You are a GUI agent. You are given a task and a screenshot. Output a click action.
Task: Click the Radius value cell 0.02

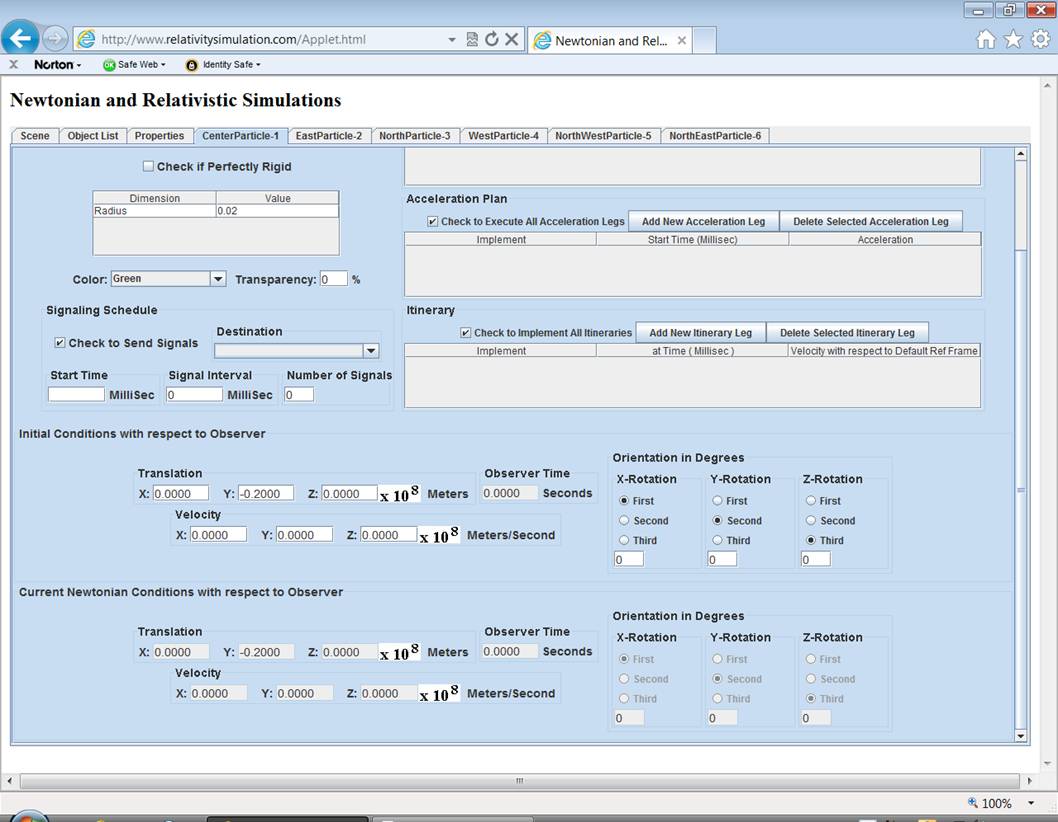pyautogui.click(x=276, y=211)
